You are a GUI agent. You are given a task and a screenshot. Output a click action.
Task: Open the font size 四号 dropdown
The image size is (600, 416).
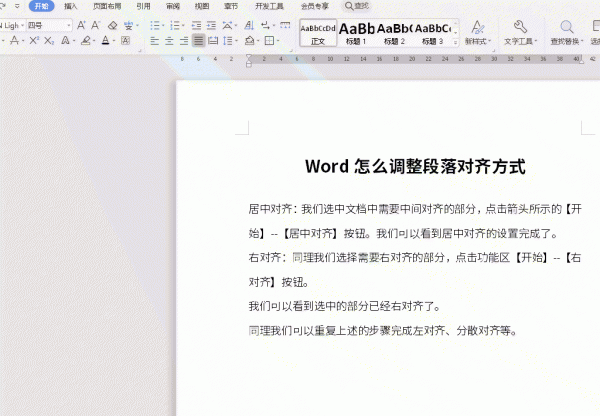coord(68,26)
